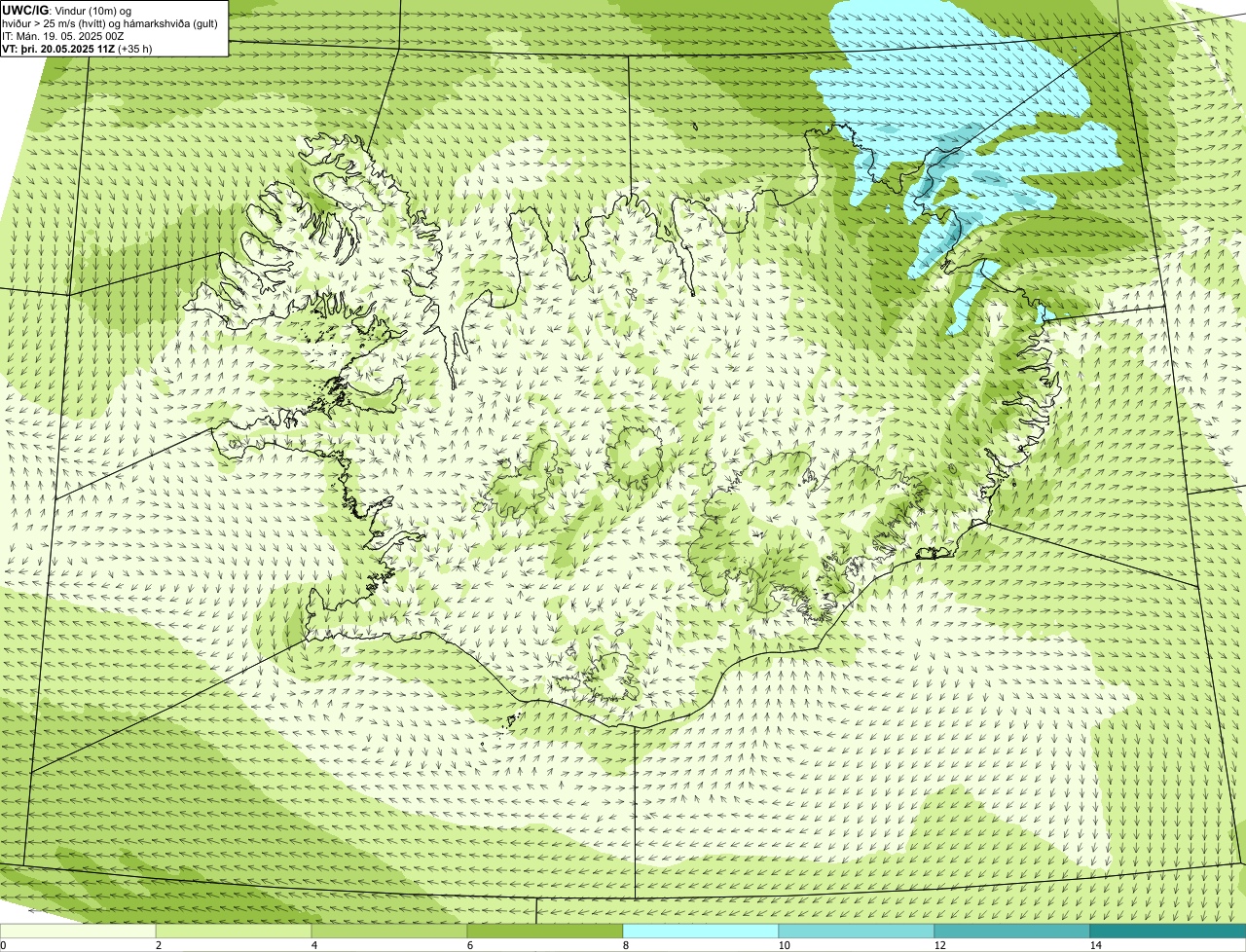The height and width of the screenshot is (952, 1246).
Task: Click the medium green 4–6 m/s legend segment
Action: pyautogui.click(x=389, y=932)
